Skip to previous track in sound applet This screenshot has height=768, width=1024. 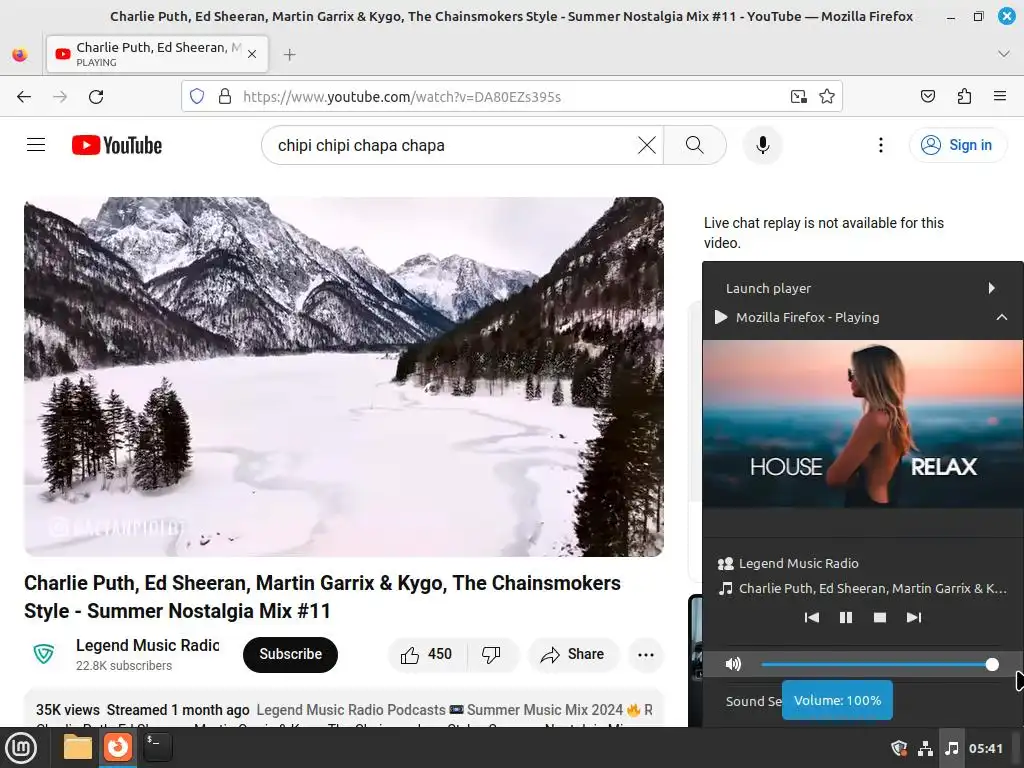tap(812, 617)
